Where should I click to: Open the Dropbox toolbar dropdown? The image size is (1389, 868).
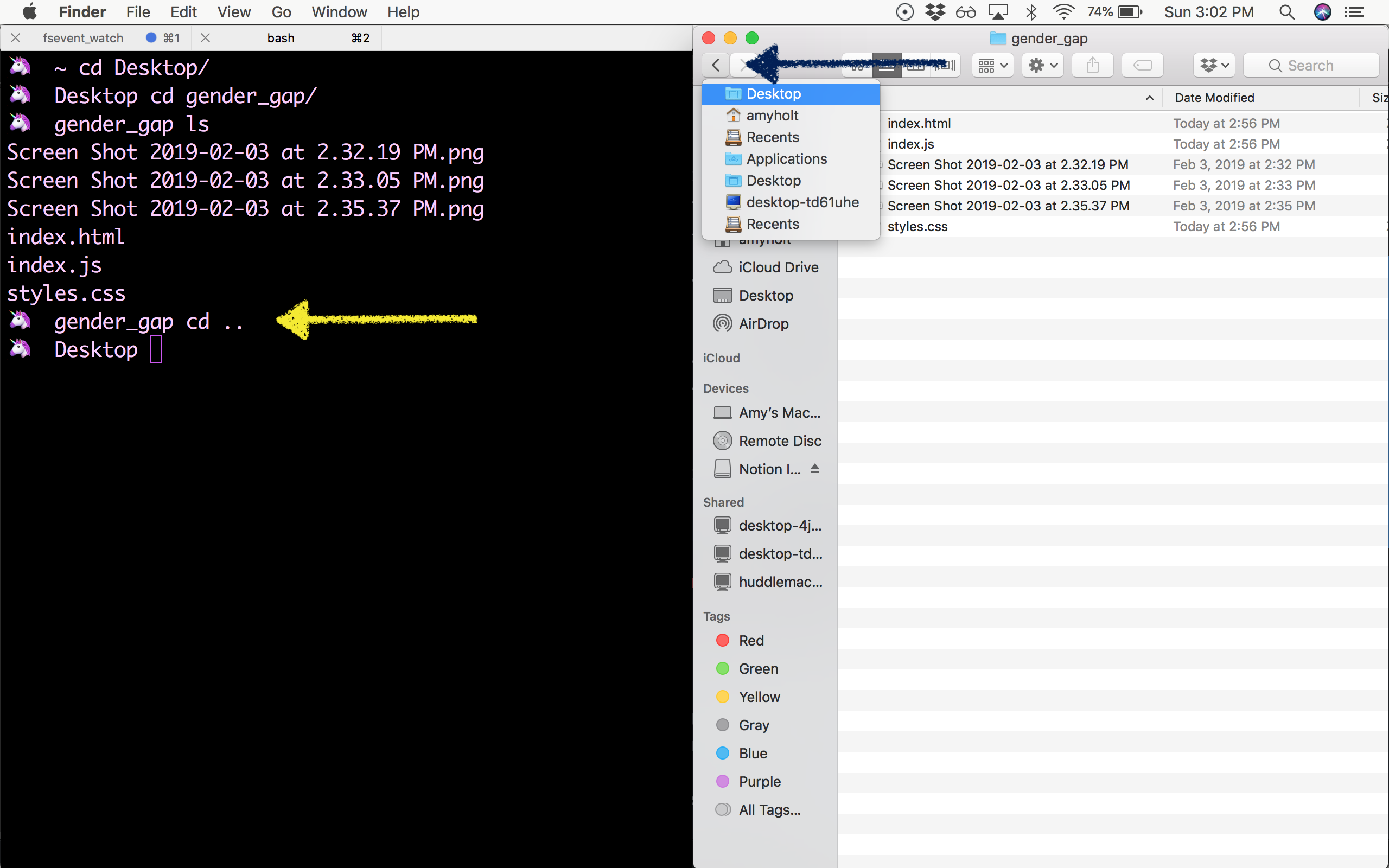pos(1213,65)
